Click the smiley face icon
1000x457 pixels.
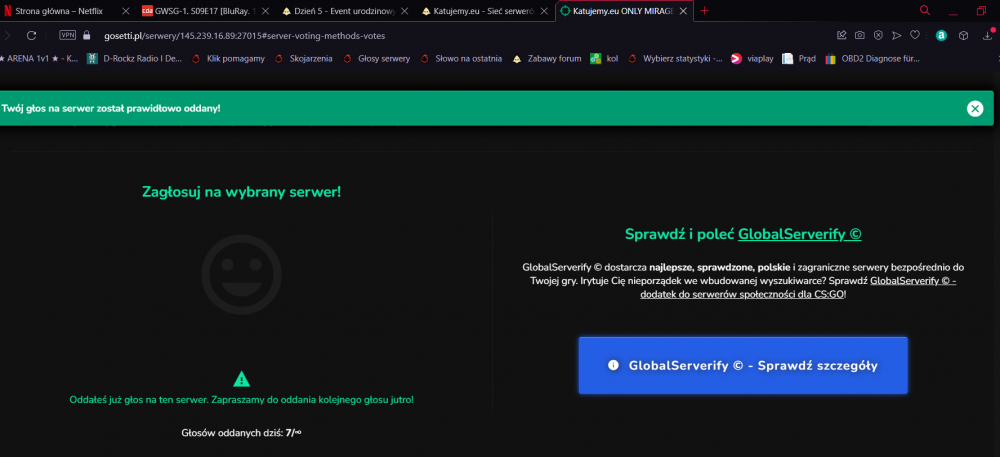point(241,275)
